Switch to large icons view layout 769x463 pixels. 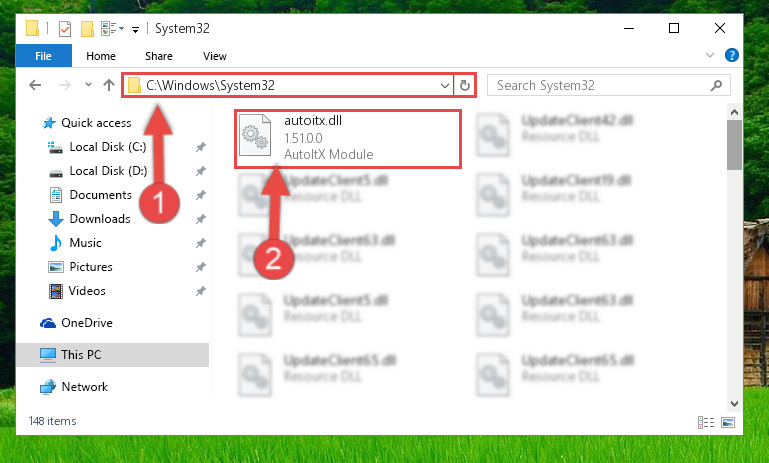click(728, 422)
